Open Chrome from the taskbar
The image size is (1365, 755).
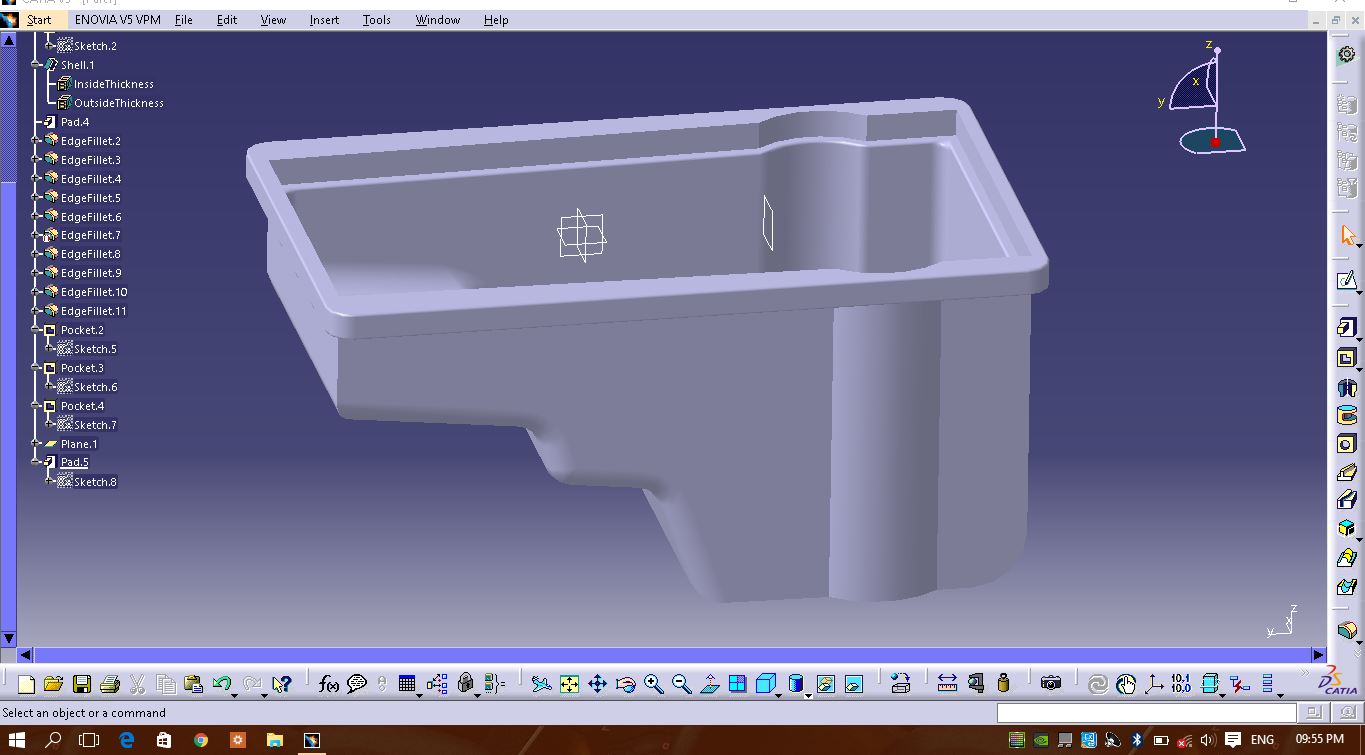[201, 740]
